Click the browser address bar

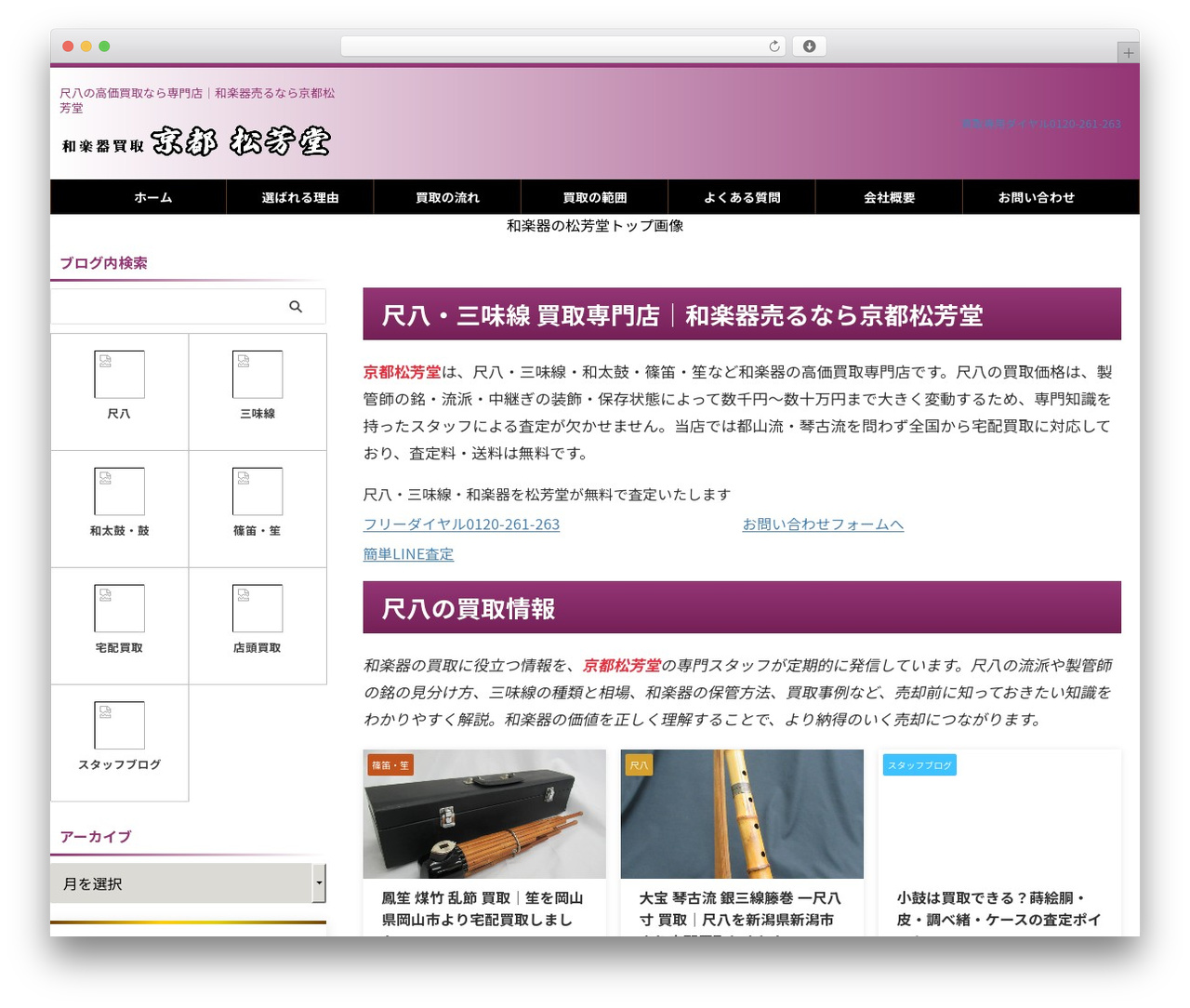tap(563, 46)
